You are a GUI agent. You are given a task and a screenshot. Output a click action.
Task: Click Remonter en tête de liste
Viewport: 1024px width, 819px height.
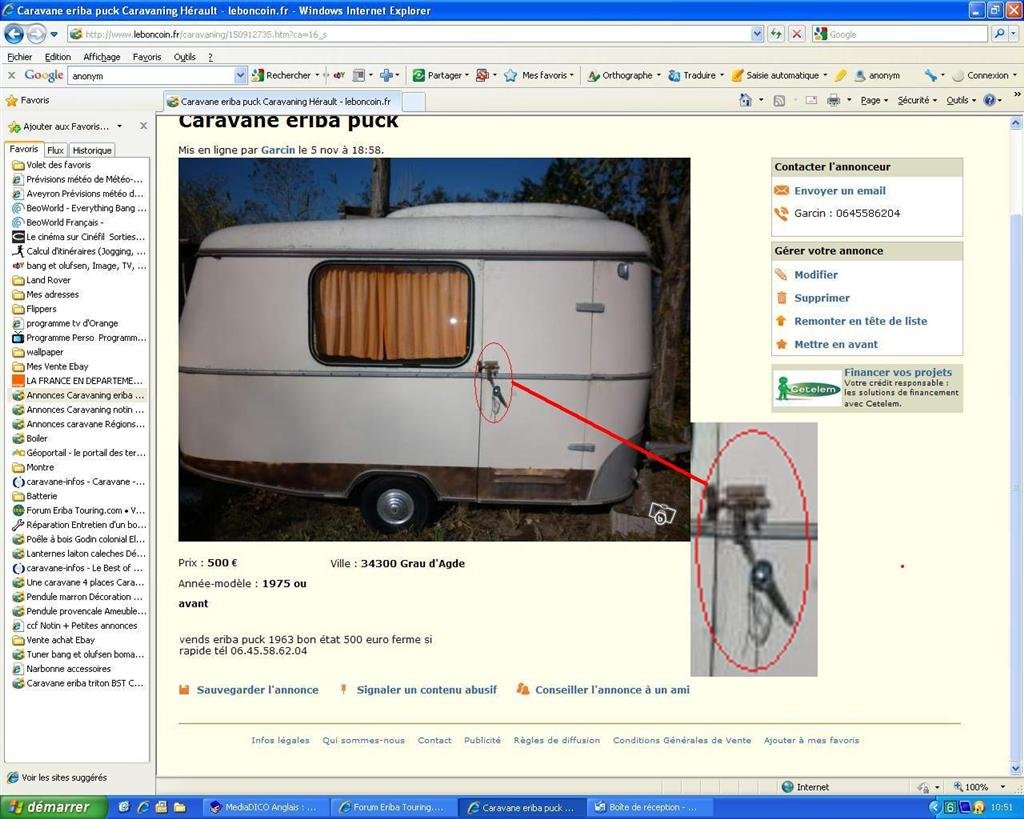(x=861, y=321)
